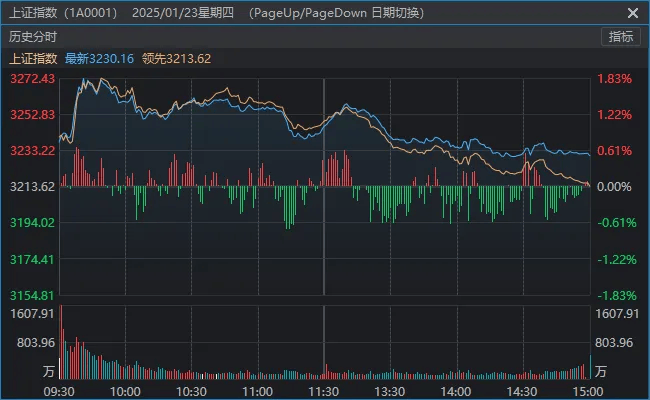The height and width of the screenshot is (400, 650).
Task: Toggle the 最新3230.16 blue line legend
Action: pos(100,59)
